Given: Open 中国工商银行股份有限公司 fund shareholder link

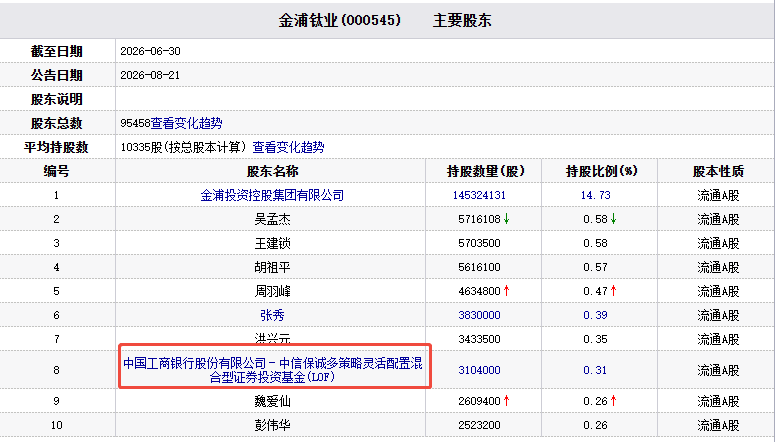Looking at the screenshot, I should tap(272, 370).
